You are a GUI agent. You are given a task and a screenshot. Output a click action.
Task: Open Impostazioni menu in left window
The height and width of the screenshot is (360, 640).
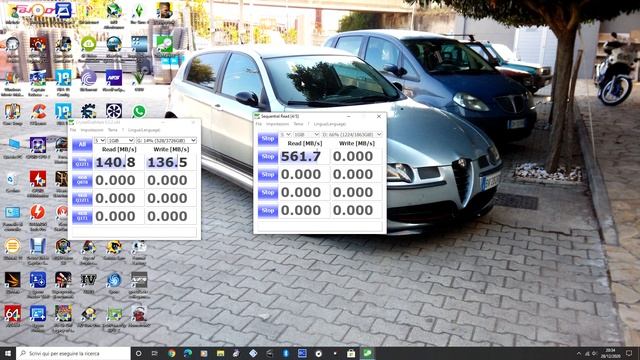point(92,130)
